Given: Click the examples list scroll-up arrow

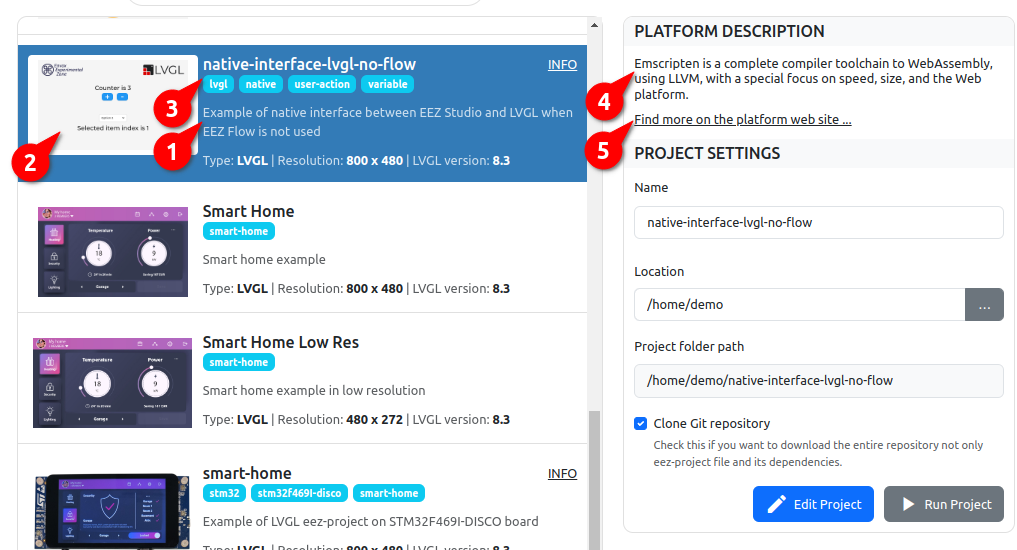Looking at the screenshot, I should (594, 25).
